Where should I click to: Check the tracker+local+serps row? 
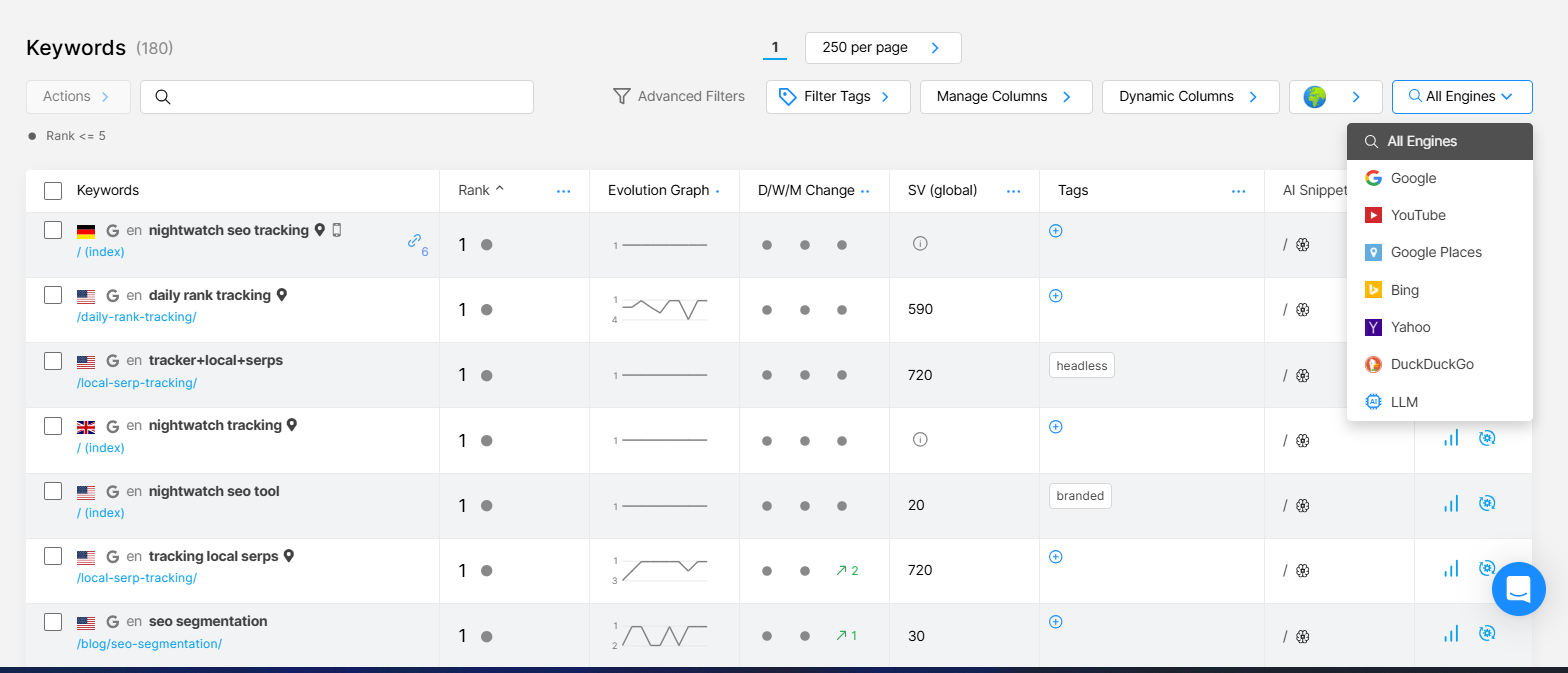point(53,360)
